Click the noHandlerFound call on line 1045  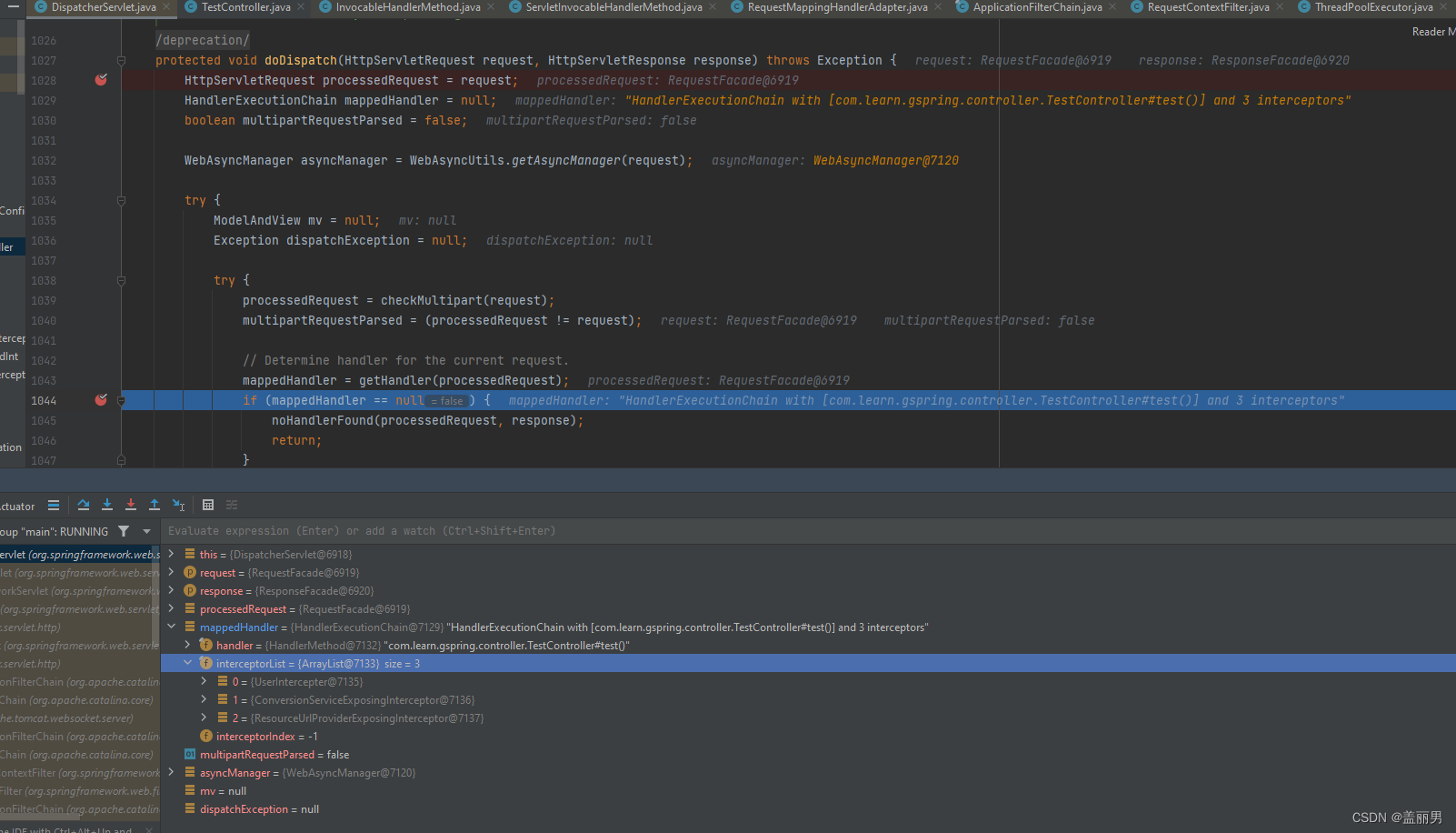(323, 421)
